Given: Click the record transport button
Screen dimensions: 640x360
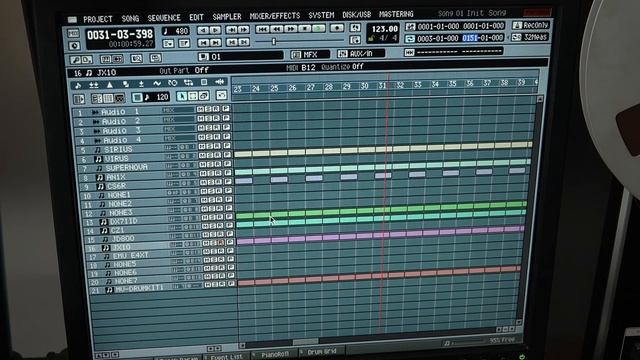Looking at the screenshot, I should click(x=337, y=28).
